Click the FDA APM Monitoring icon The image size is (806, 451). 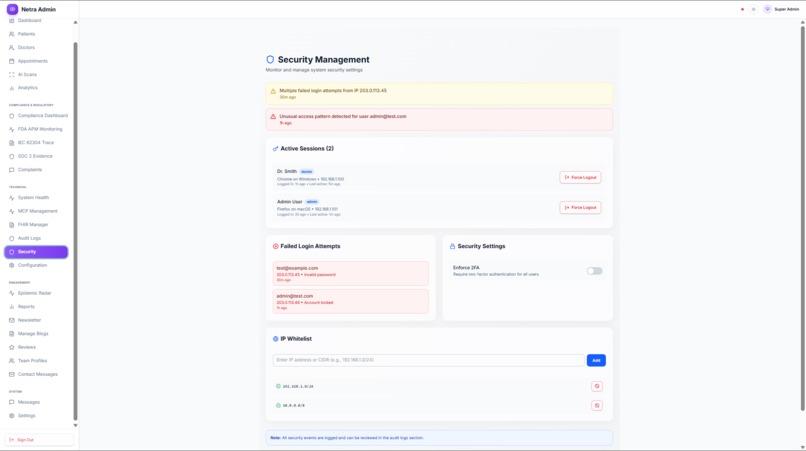[11, 129]
